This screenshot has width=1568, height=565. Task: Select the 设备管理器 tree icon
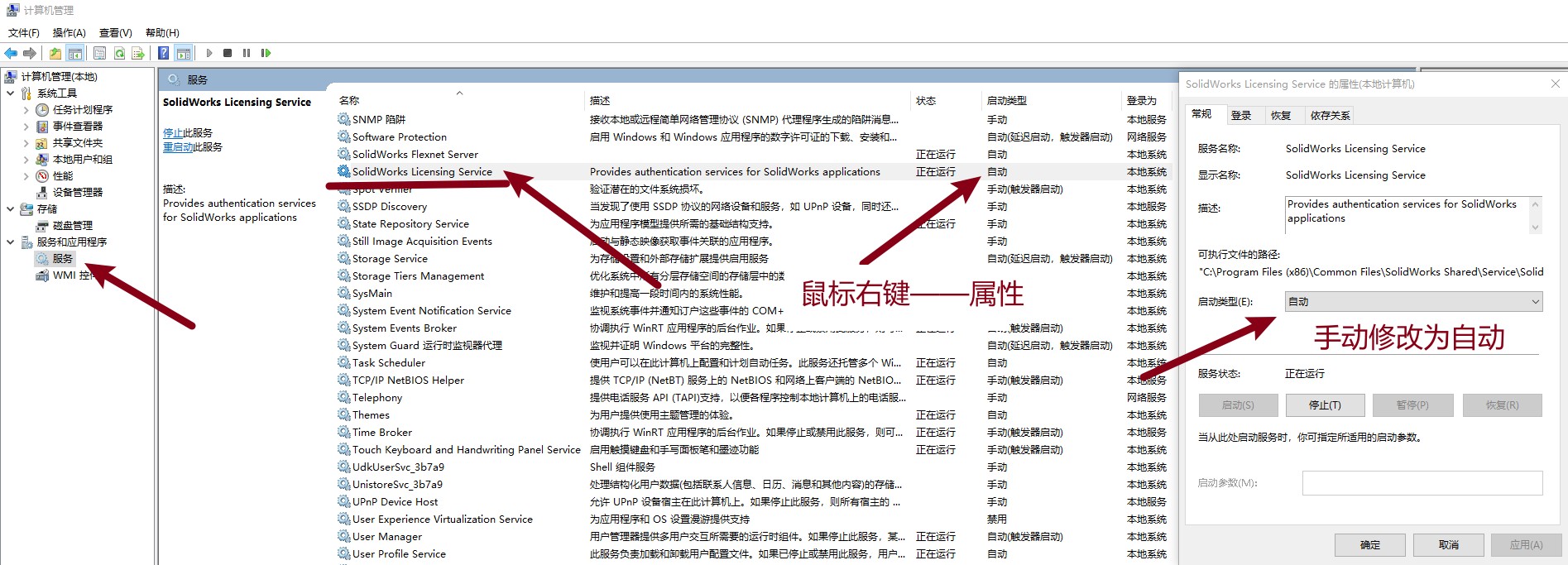point(42,192)
